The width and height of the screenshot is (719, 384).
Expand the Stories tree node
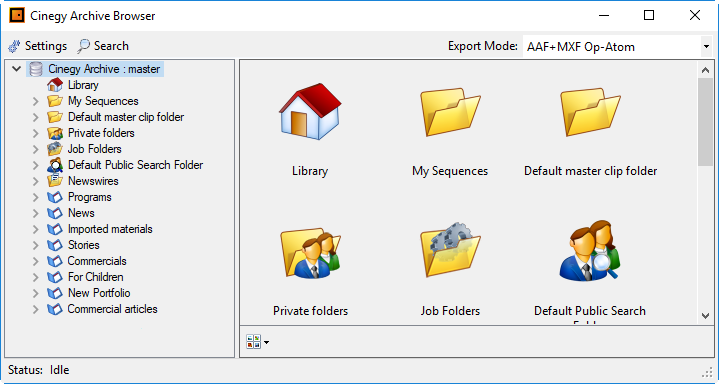(x=36, y=245)
